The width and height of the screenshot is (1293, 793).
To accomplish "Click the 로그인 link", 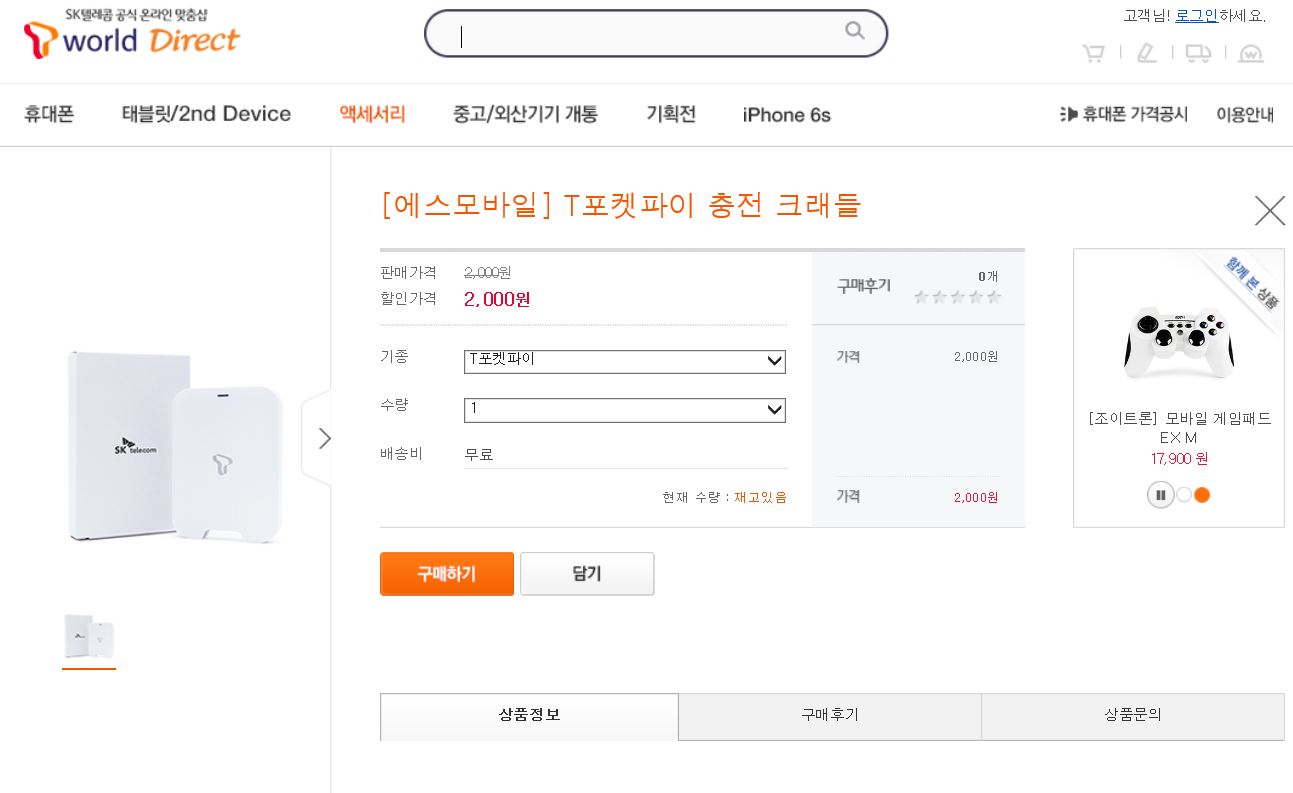I will tap(1195, 16).
